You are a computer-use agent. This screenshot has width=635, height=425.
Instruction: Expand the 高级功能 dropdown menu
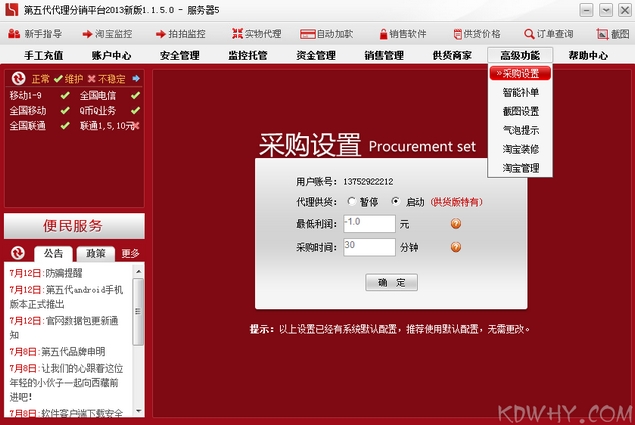519,55
